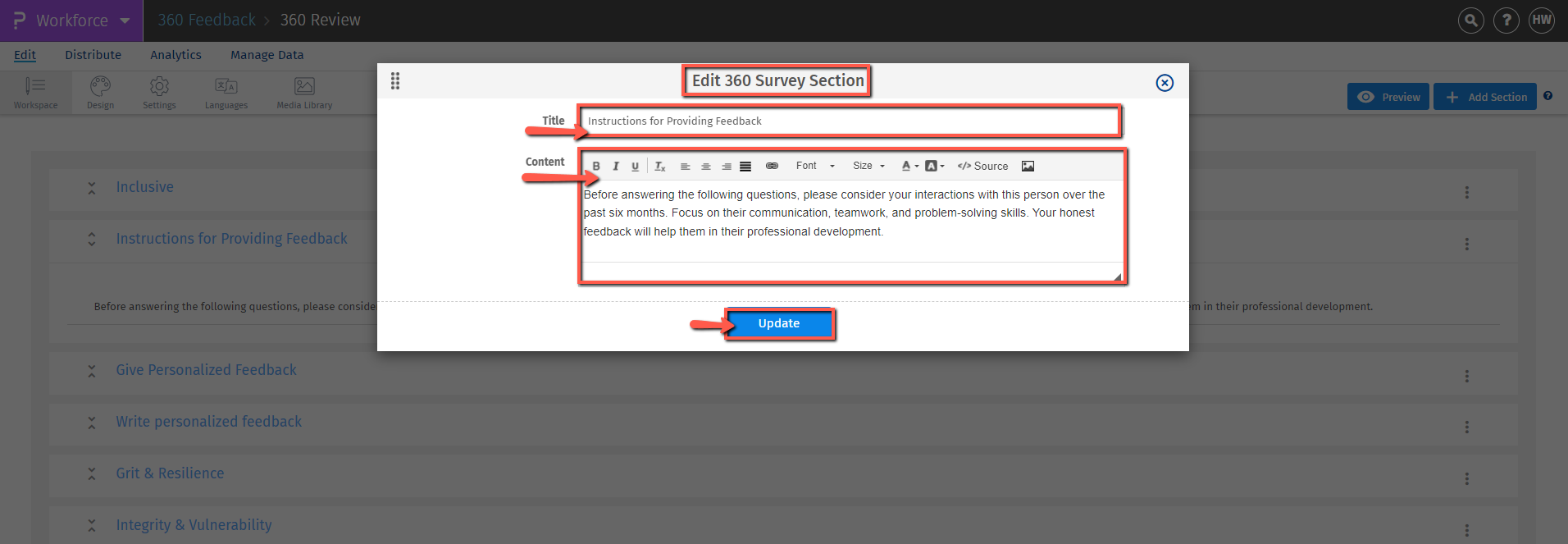Click the Title input field
The width and height of the screenshot is (1568, 544).
click(850, 121)
